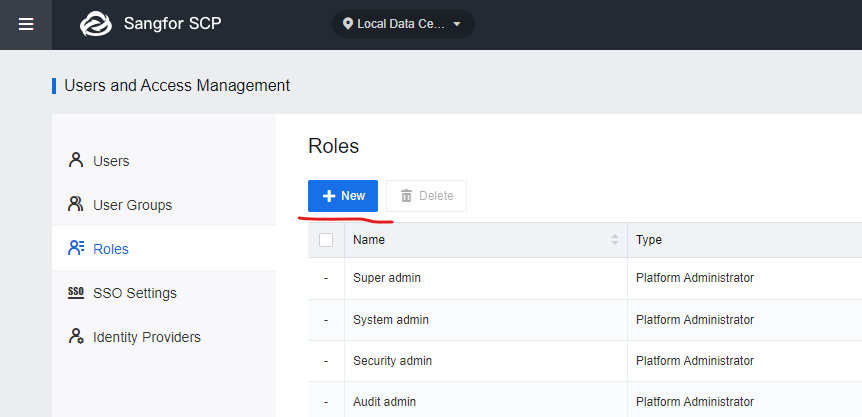Click the Roles sidebar icon
Screen dimensions: 862x417
[x=76, y=248]
